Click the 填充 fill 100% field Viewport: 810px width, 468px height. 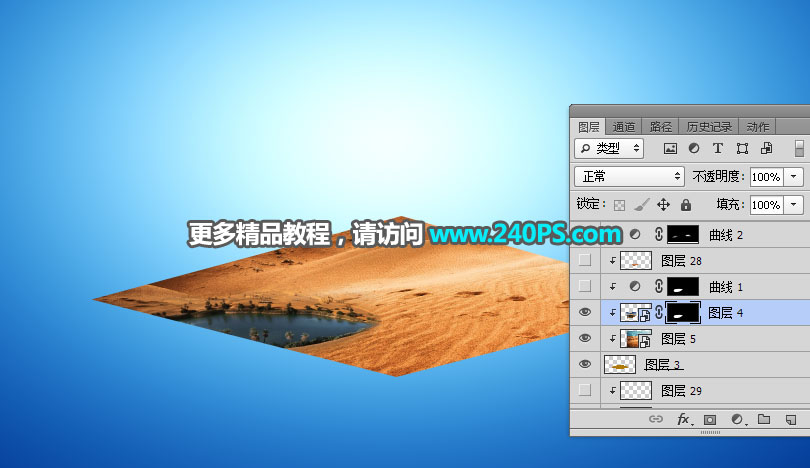(766, 204)
